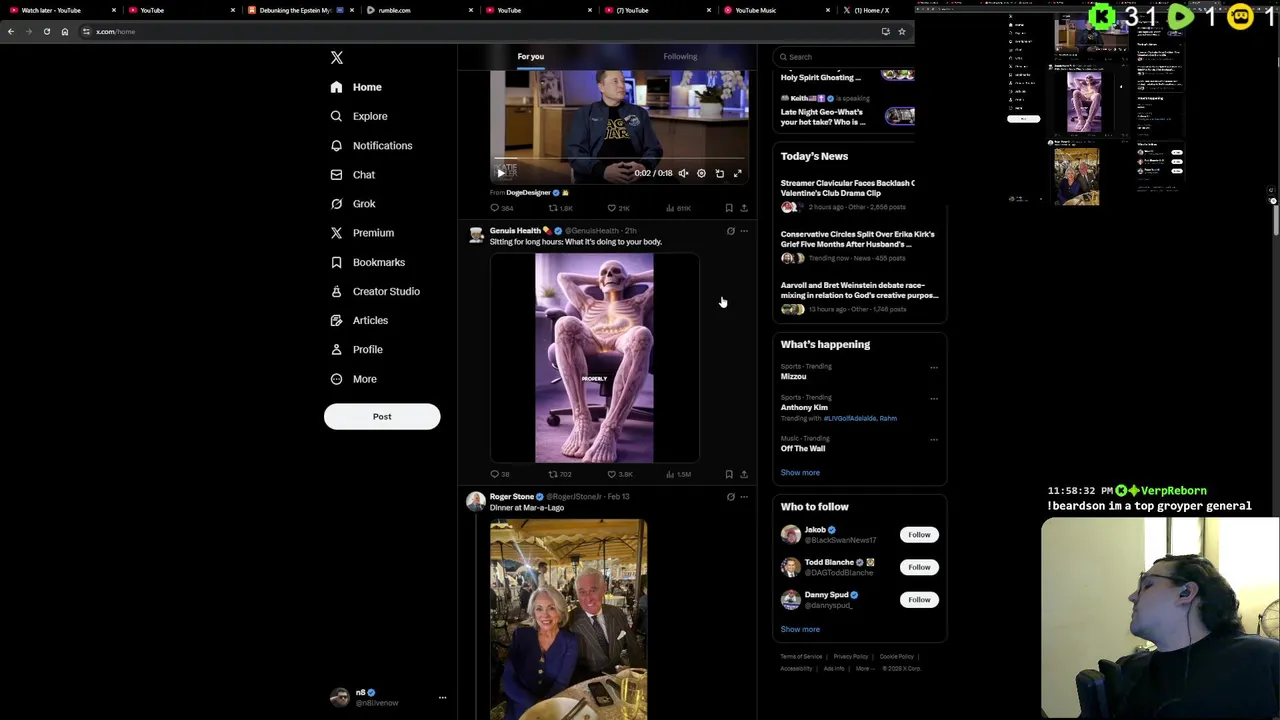Open more options for Mizzou trend
Screen dimensions: 1280x720
pos(934,367)
